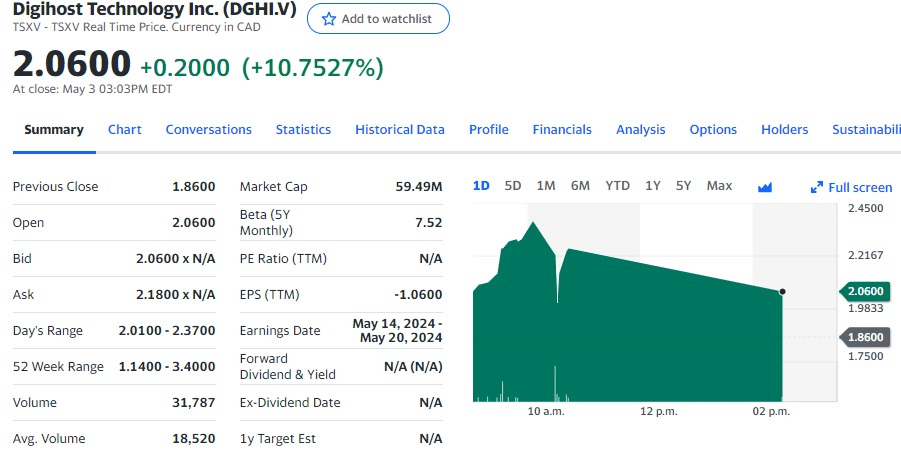Viewport: 901px width, 475px height.
Task: View the Profile tab
Action: click(488, 130)
